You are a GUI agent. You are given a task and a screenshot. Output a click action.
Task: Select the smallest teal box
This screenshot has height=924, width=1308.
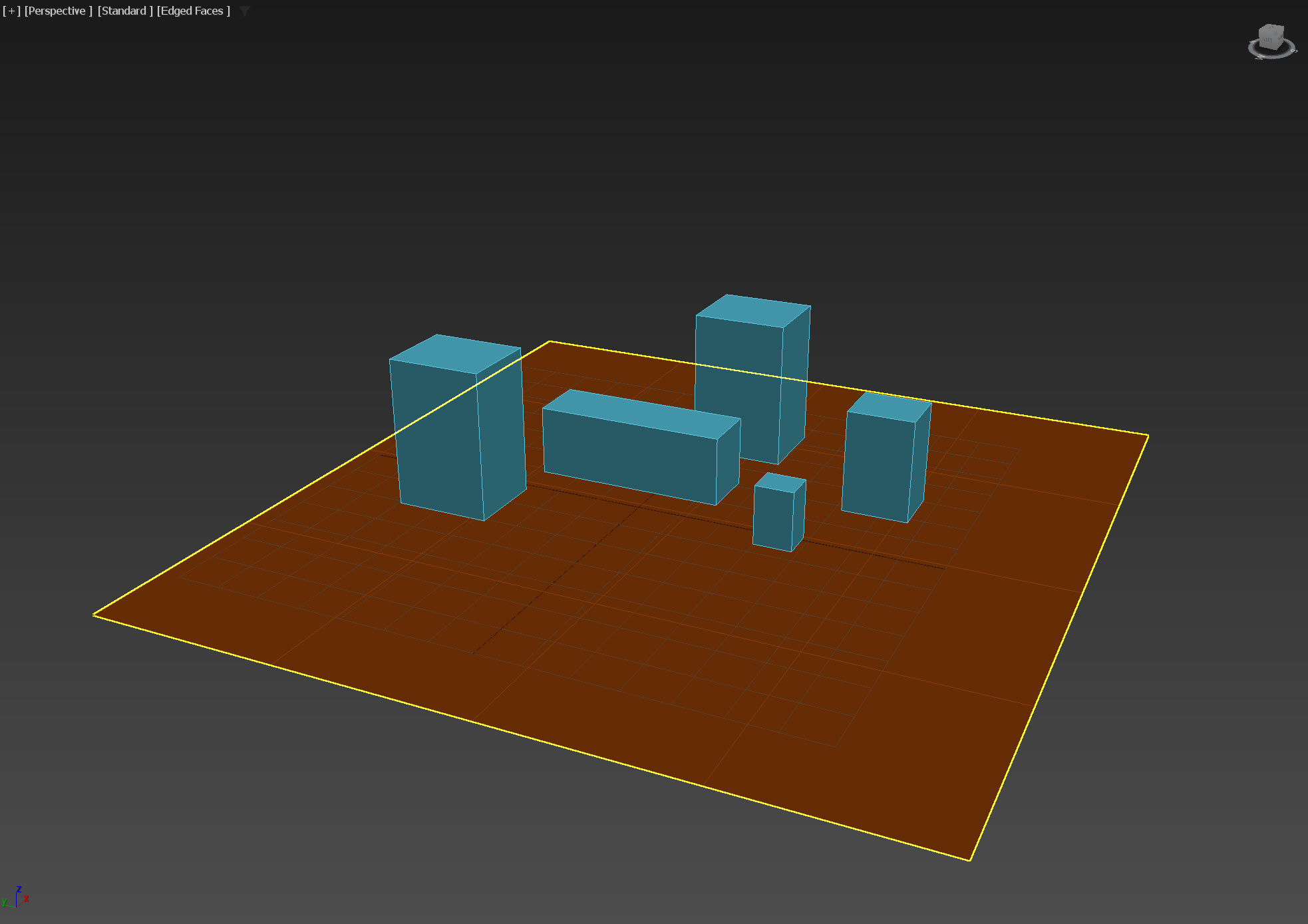773,518
